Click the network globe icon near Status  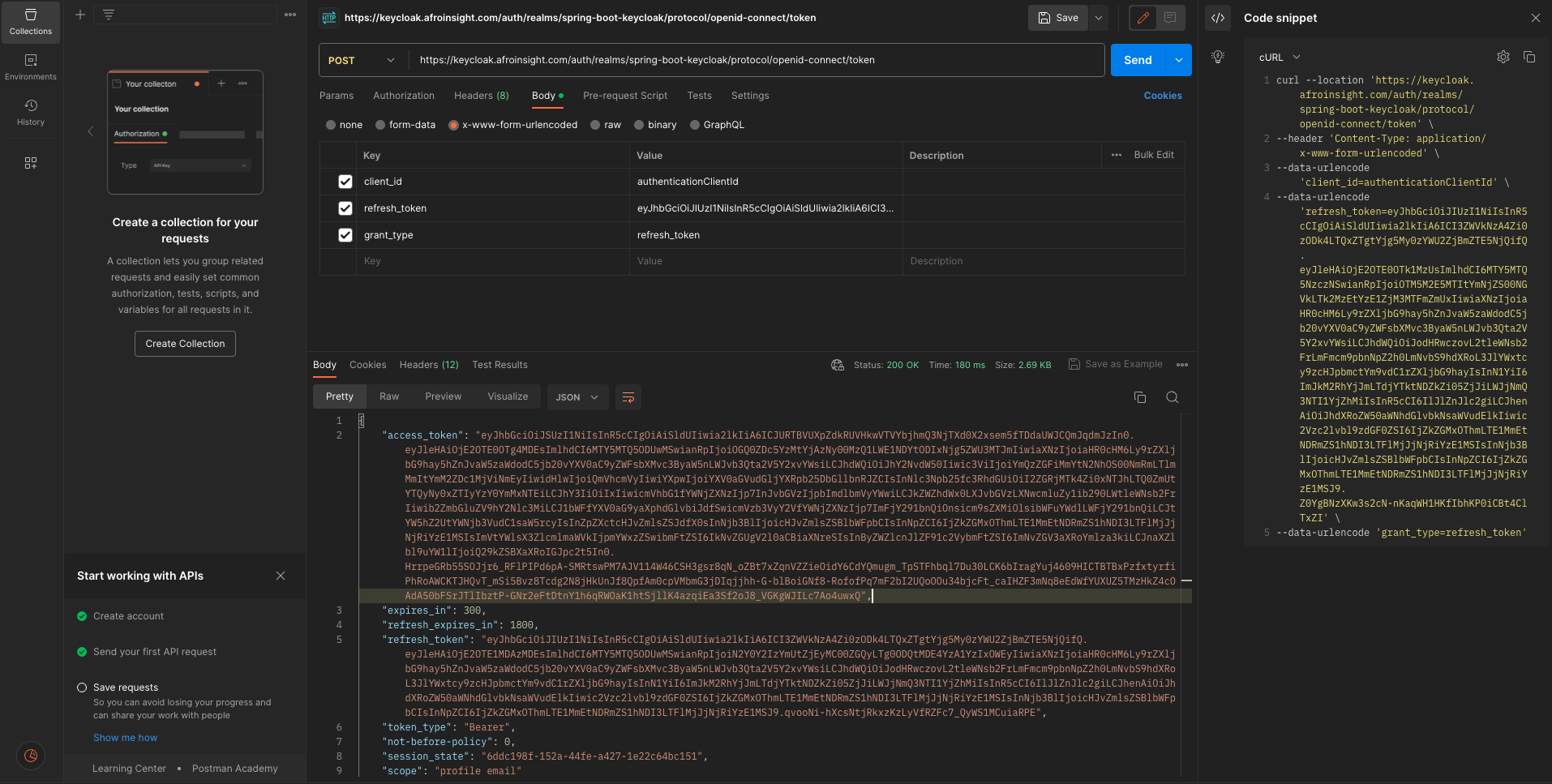click(x=838, y=365)
